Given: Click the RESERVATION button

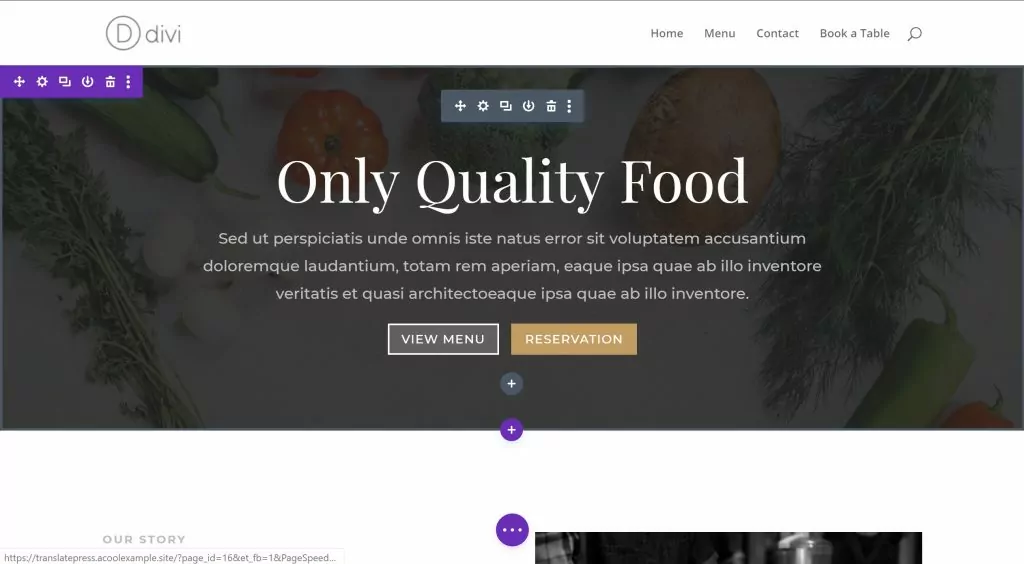Looking at the screenshot, I should [574, 339].
